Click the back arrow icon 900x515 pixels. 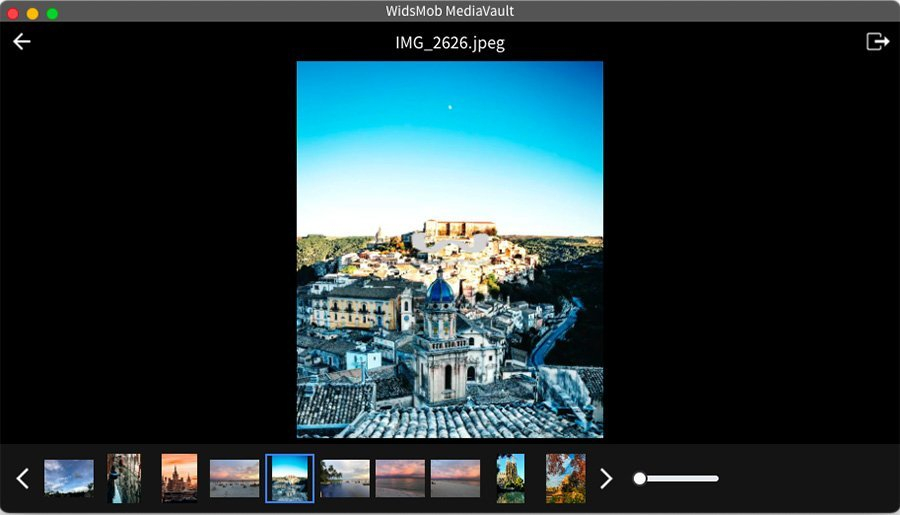22,41
